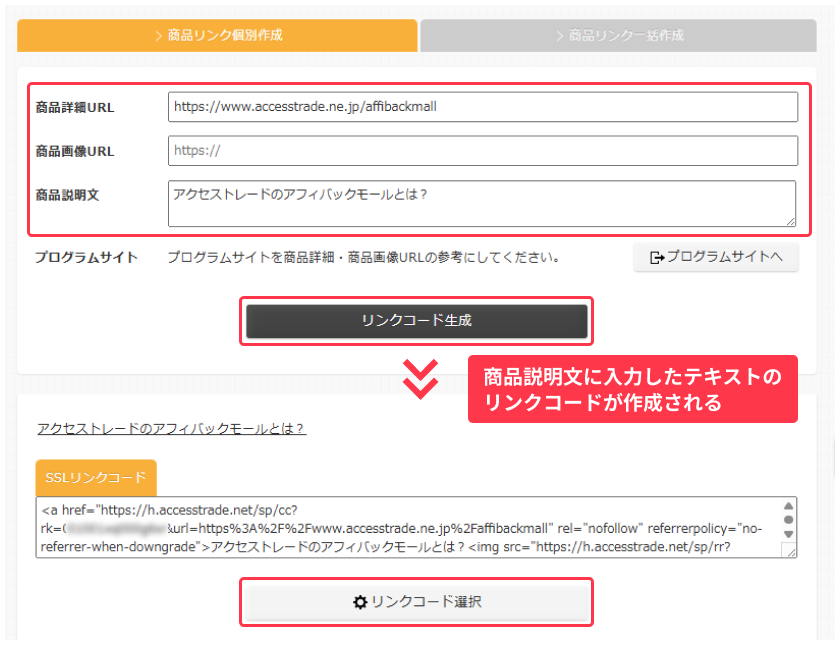
Task: Click the リンクコード生成 button
Action: pos(416,321)
